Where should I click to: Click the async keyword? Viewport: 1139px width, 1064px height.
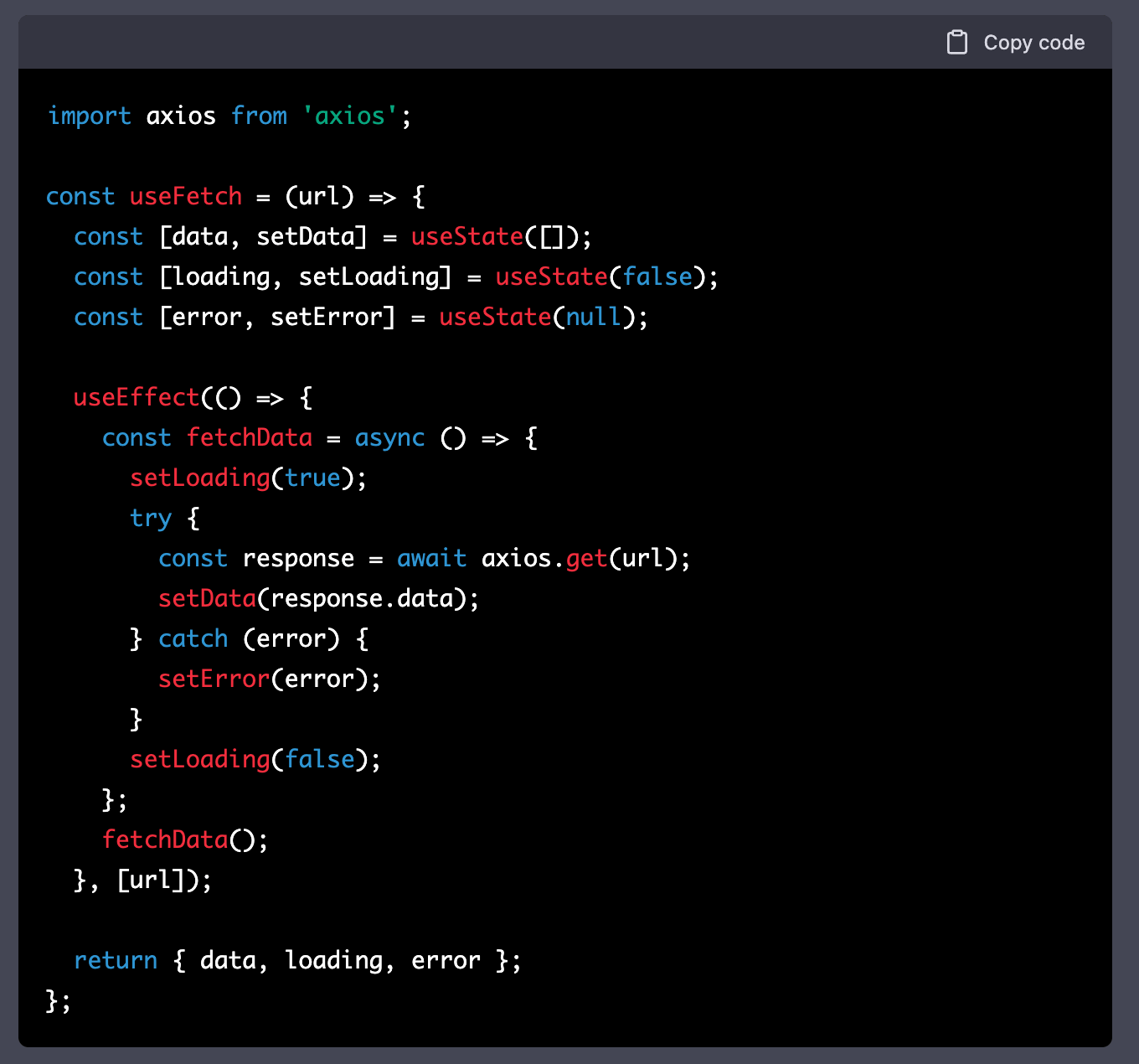[x=389, y=437]
